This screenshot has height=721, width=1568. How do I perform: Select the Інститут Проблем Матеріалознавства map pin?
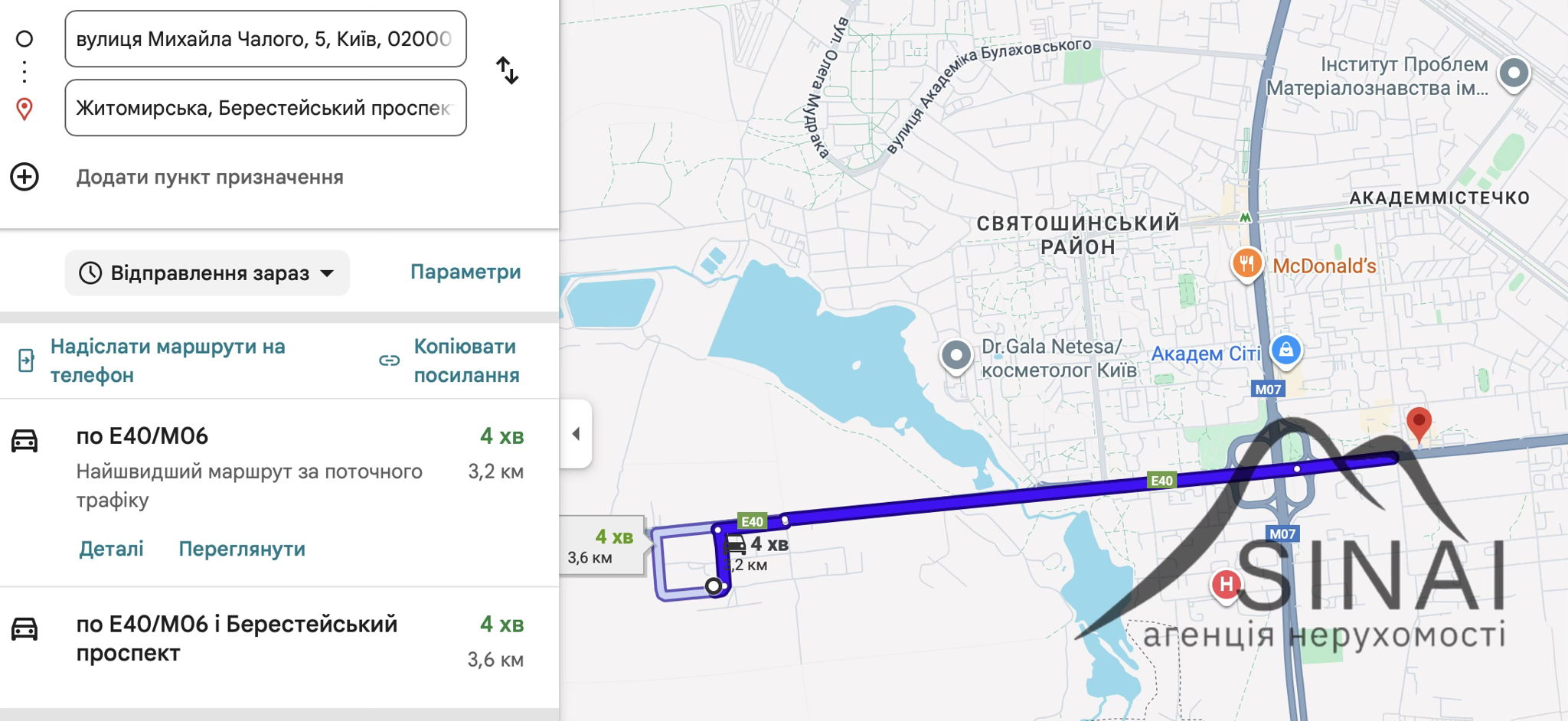point(1514,74)
